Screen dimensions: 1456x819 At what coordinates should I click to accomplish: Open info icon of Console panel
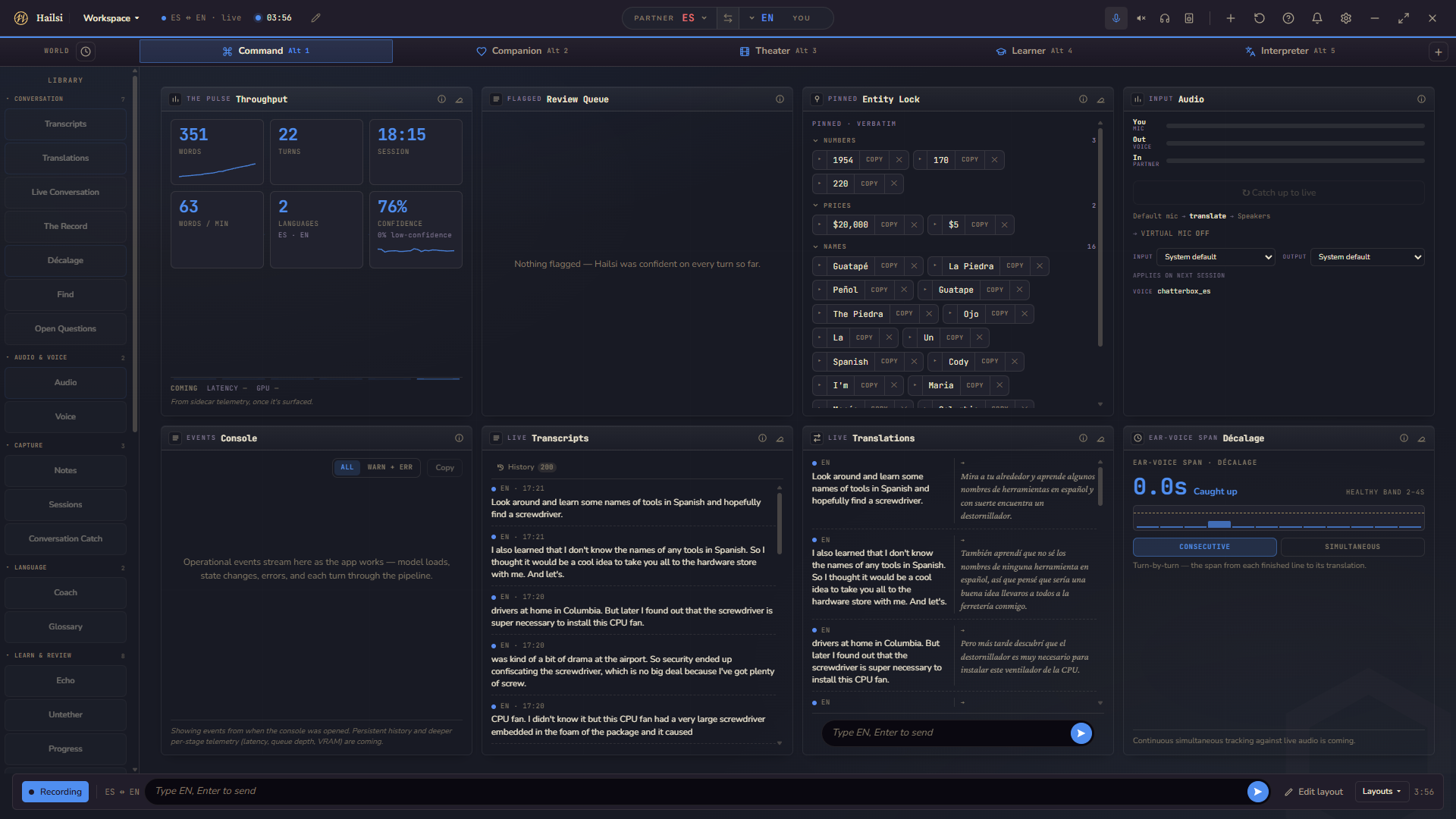click(x=459, y=438)
